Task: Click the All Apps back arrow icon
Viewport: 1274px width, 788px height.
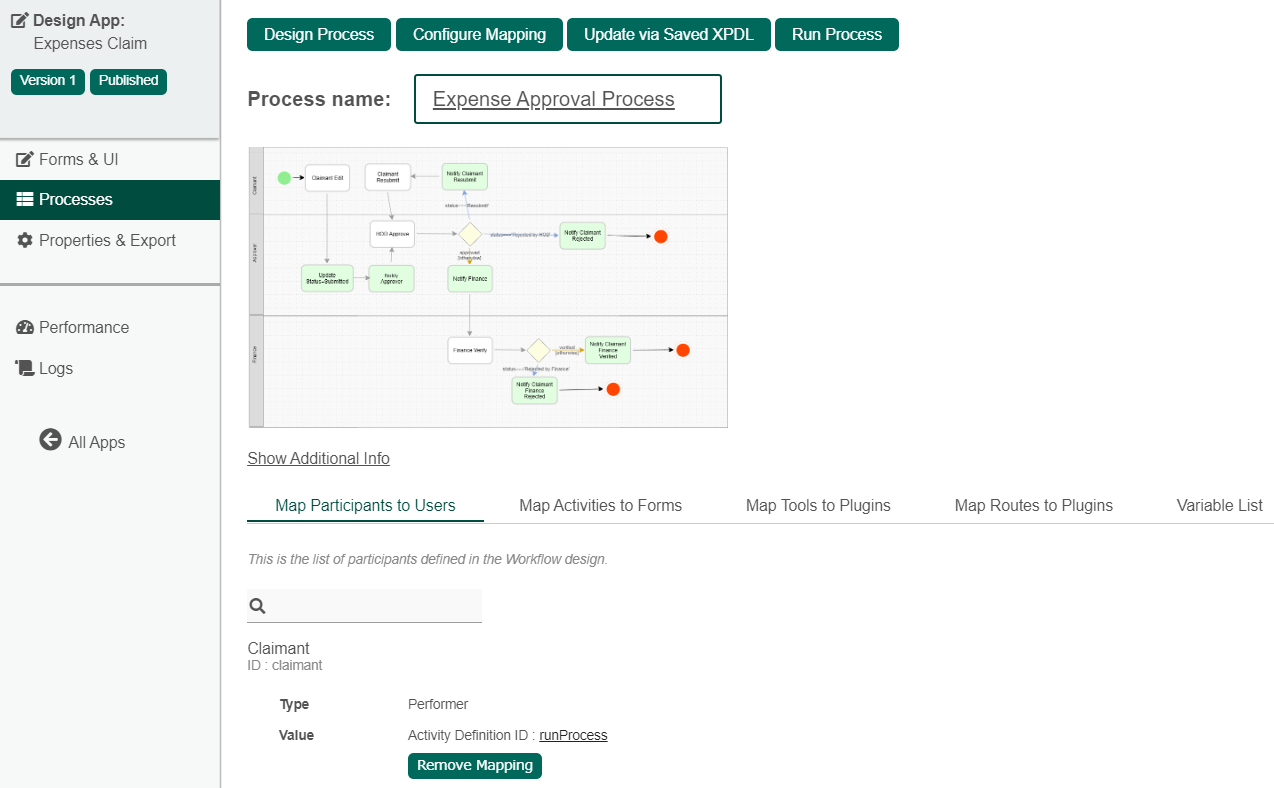Action: click(x=50, y=440)
